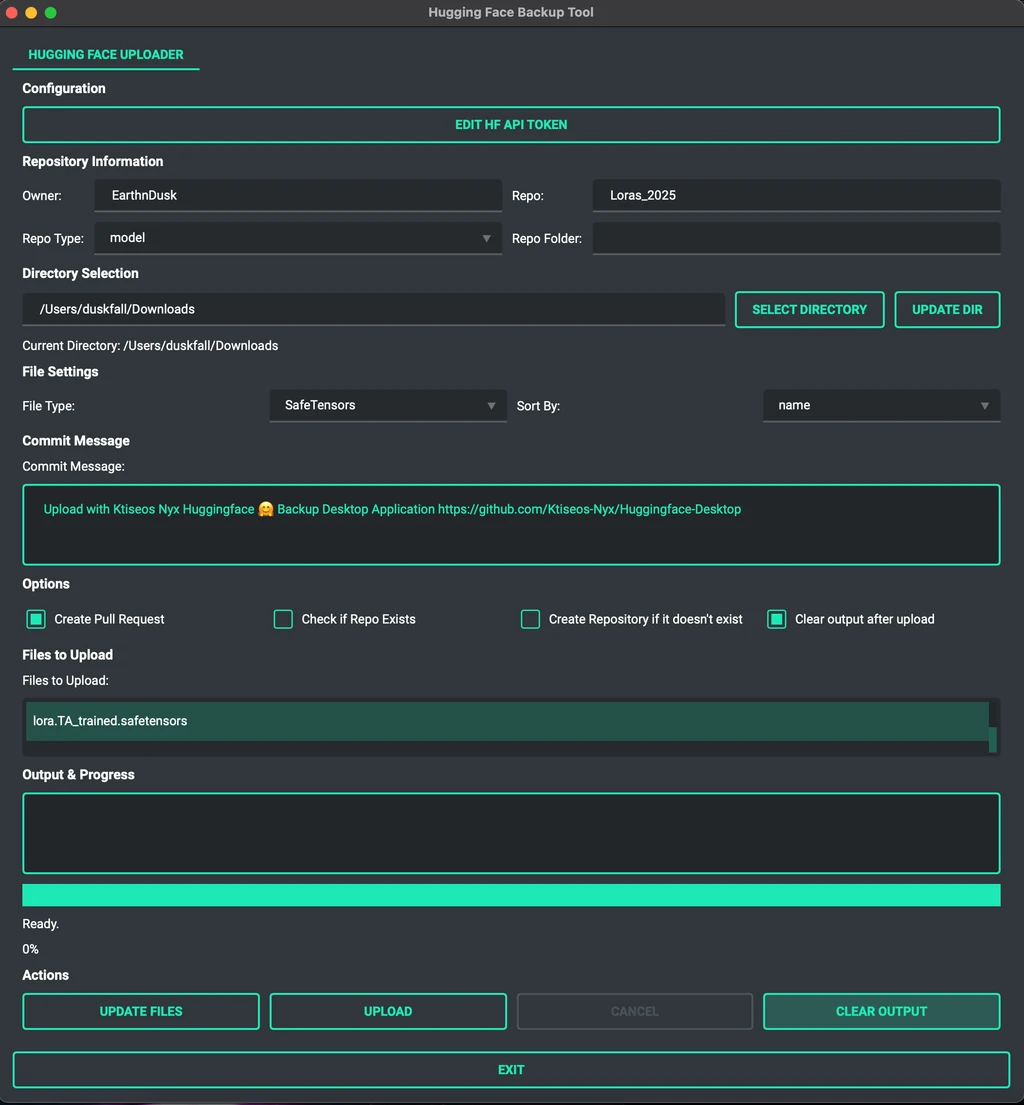Viewport: 1024px width, 1105px height.
Task: Click the upload progress bar
Action: tap(511, 894)
